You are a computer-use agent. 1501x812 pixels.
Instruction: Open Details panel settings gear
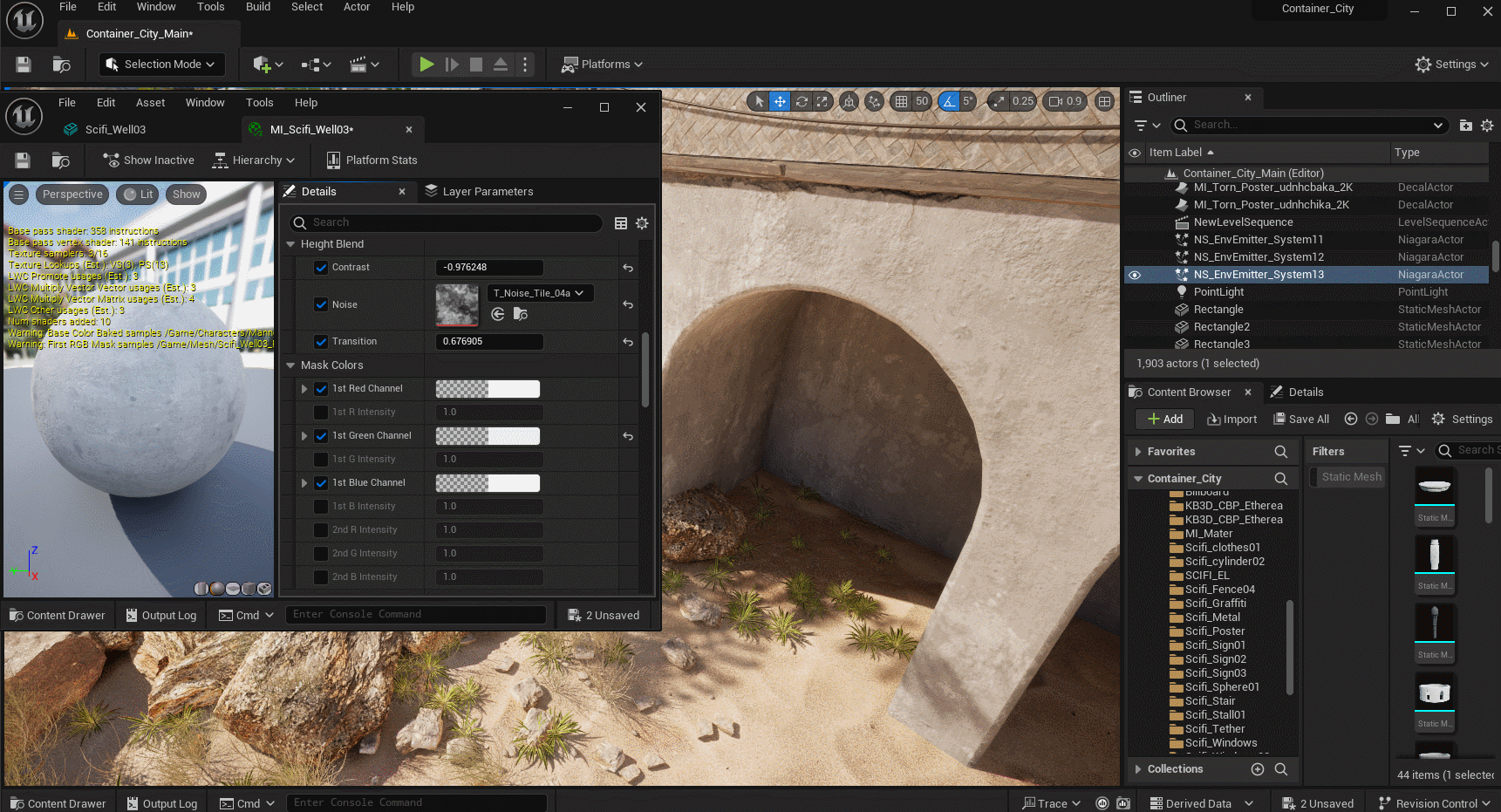coord(642,223)
